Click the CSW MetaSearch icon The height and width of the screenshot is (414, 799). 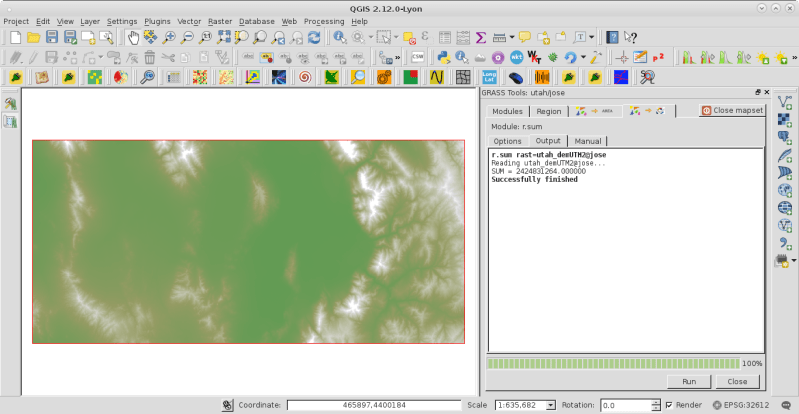click(x=417, y=57)
